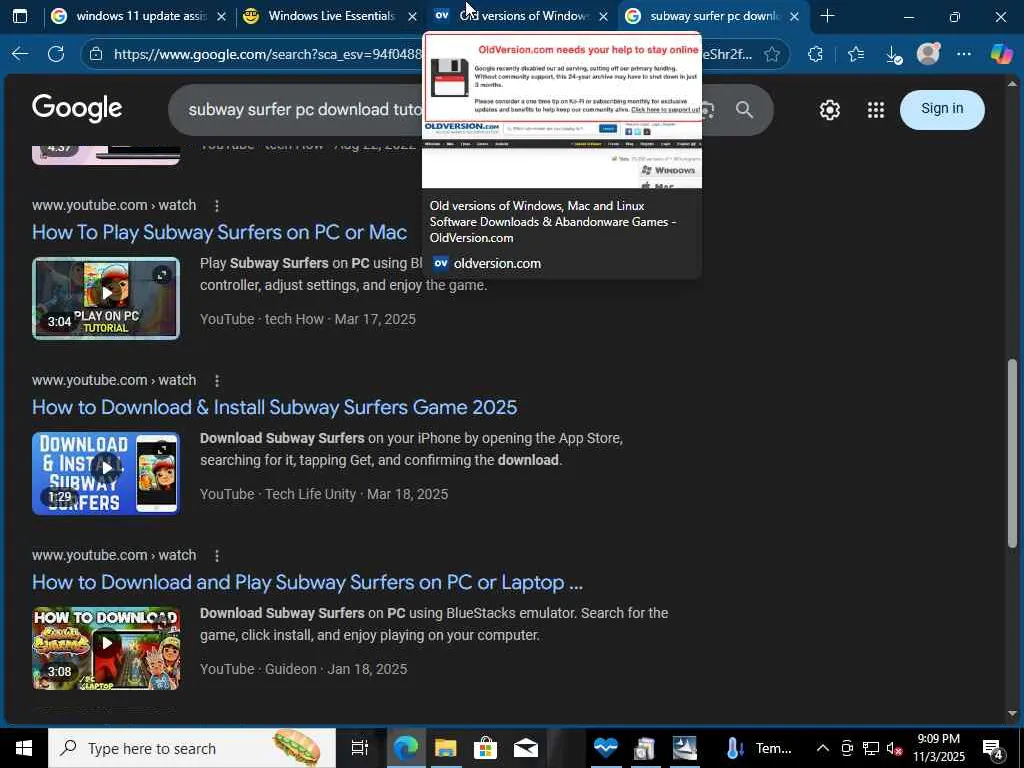Reload the page with the refresh icon
This screenshot has width=1024, height=768.
(56, 54)
